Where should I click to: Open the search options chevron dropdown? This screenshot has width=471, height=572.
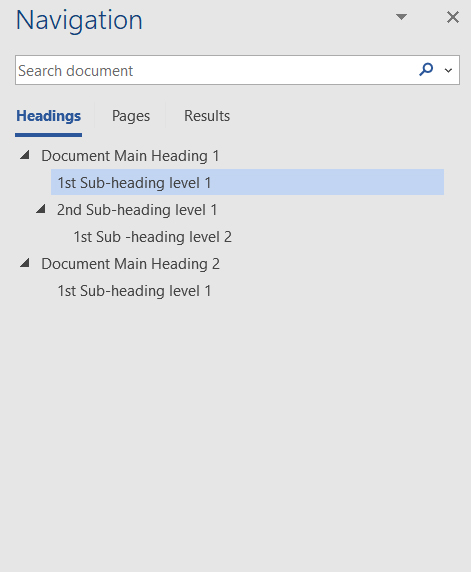coord(448,70)
